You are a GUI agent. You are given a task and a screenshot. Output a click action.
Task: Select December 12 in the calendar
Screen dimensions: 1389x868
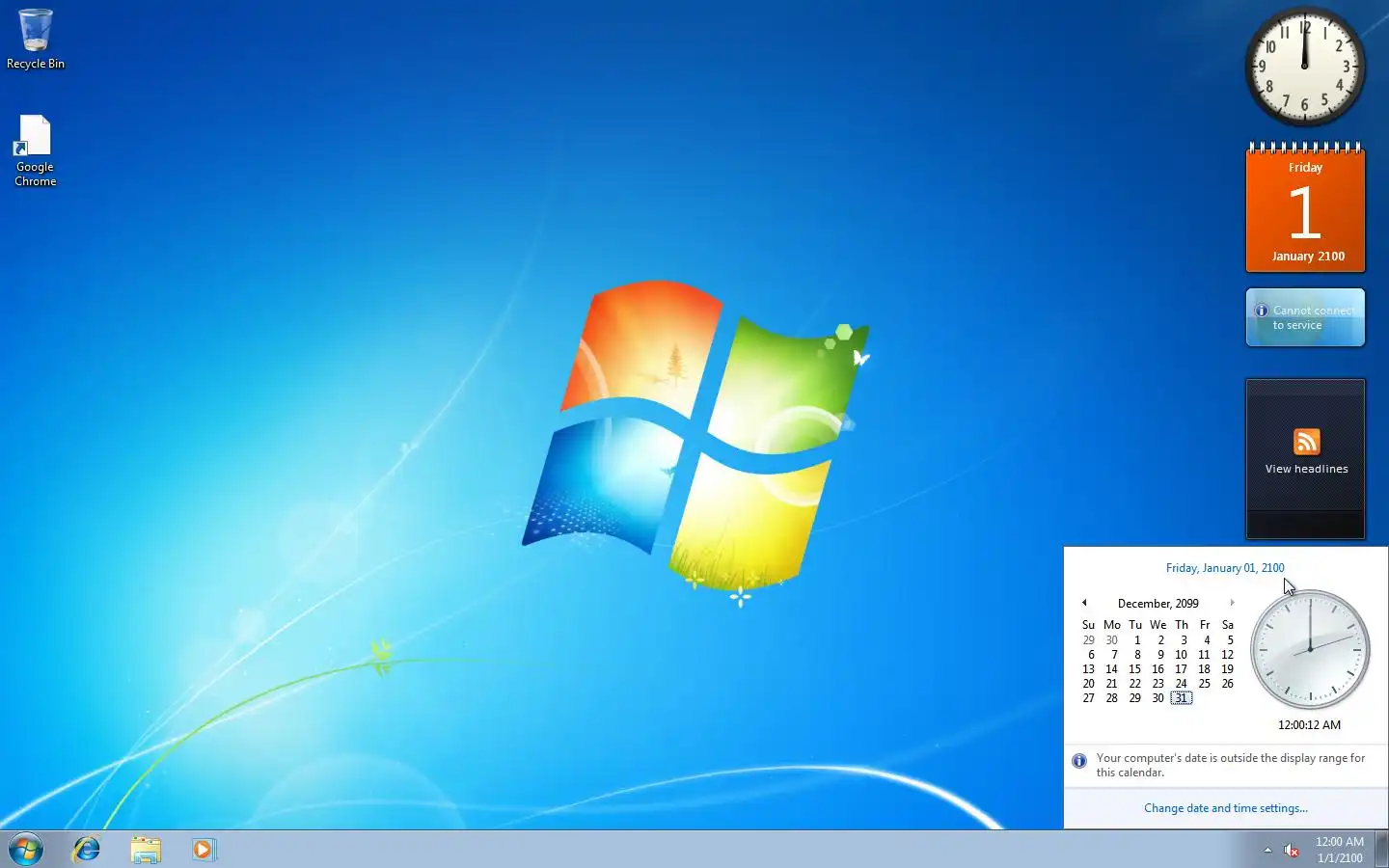1227,655
